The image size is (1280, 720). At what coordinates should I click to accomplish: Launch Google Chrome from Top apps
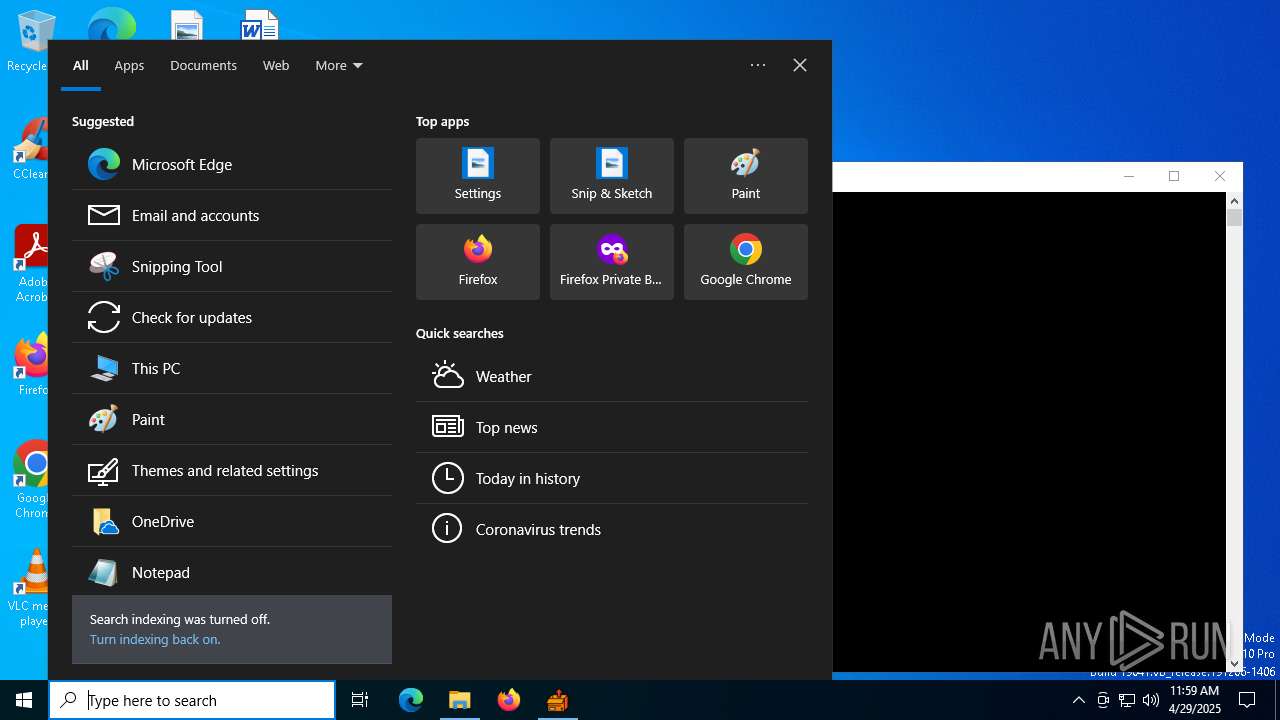[746, 262]
